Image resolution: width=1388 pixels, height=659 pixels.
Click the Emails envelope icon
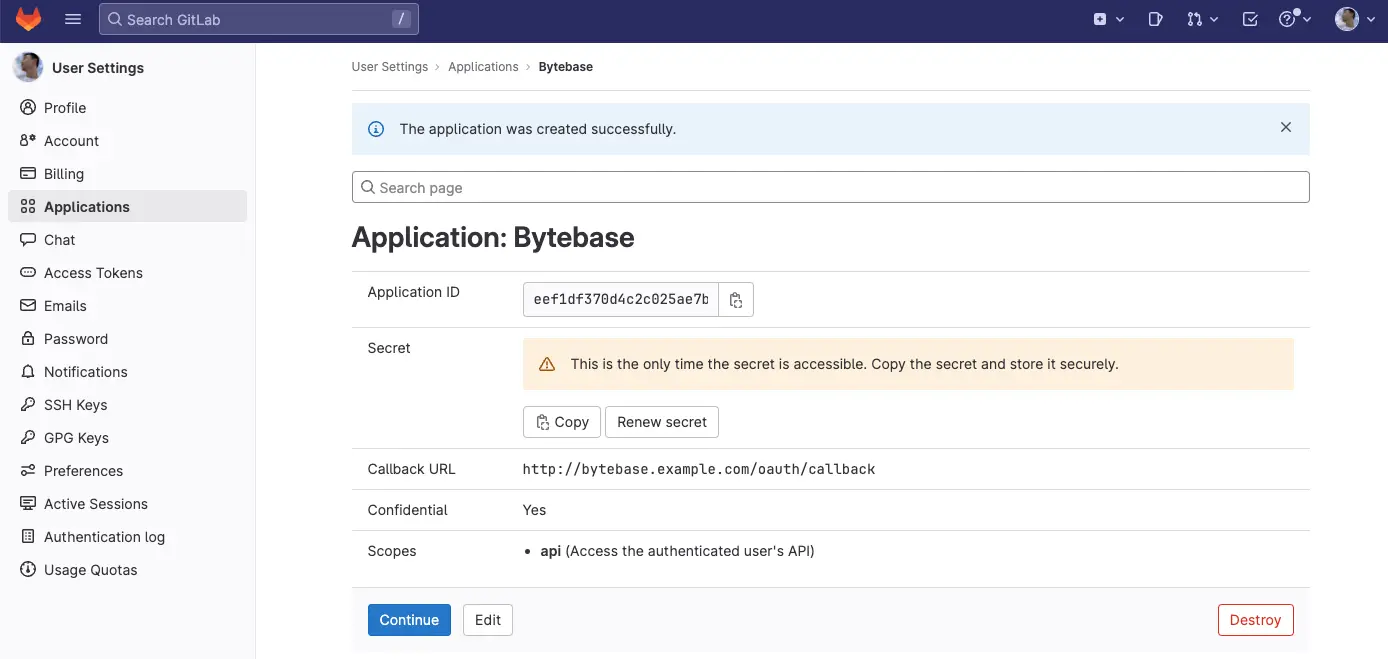(x=28, y=305)
